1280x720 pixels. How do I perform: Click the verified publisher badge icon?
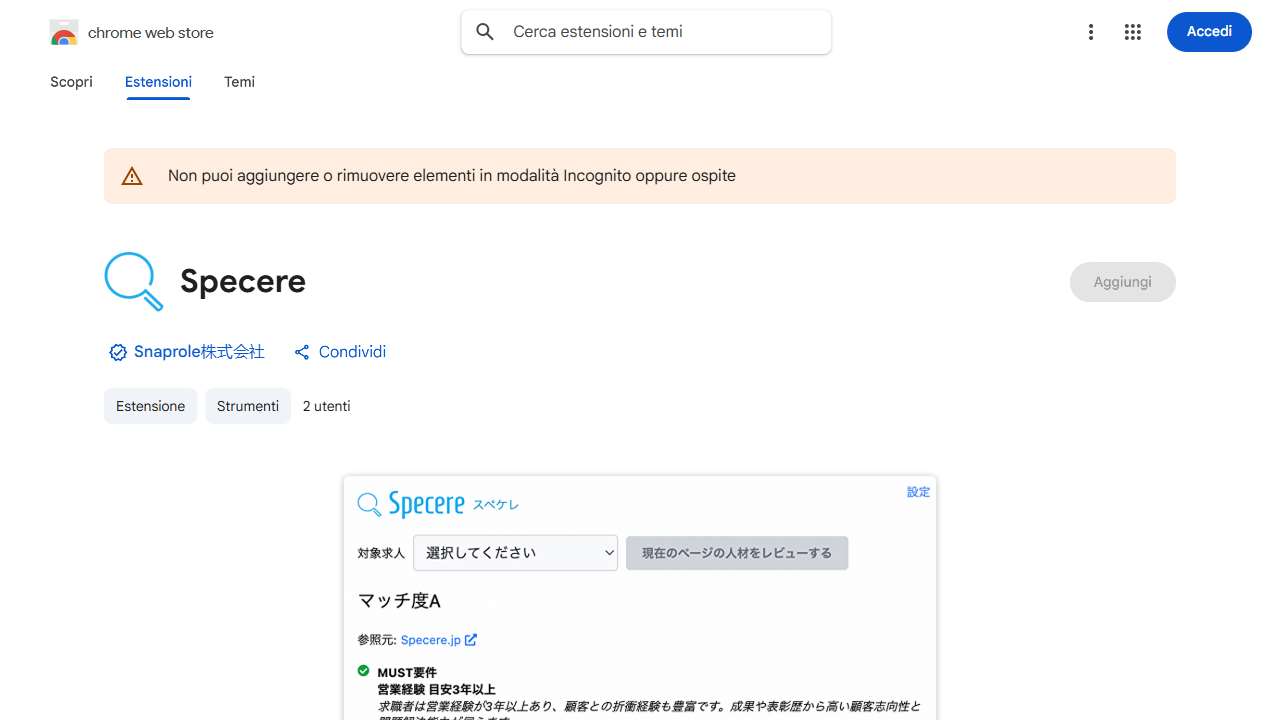point(118,352)
